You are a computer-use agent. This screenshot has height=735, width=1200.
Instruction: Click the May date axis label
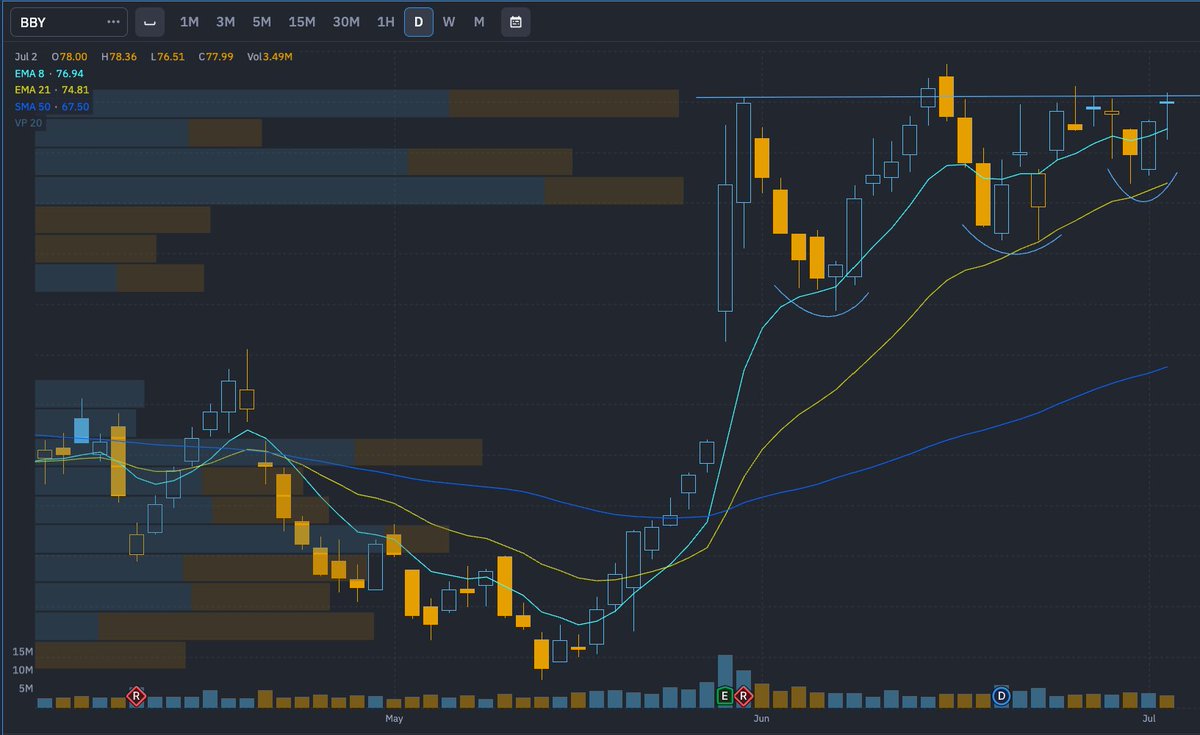click(394, 718)
